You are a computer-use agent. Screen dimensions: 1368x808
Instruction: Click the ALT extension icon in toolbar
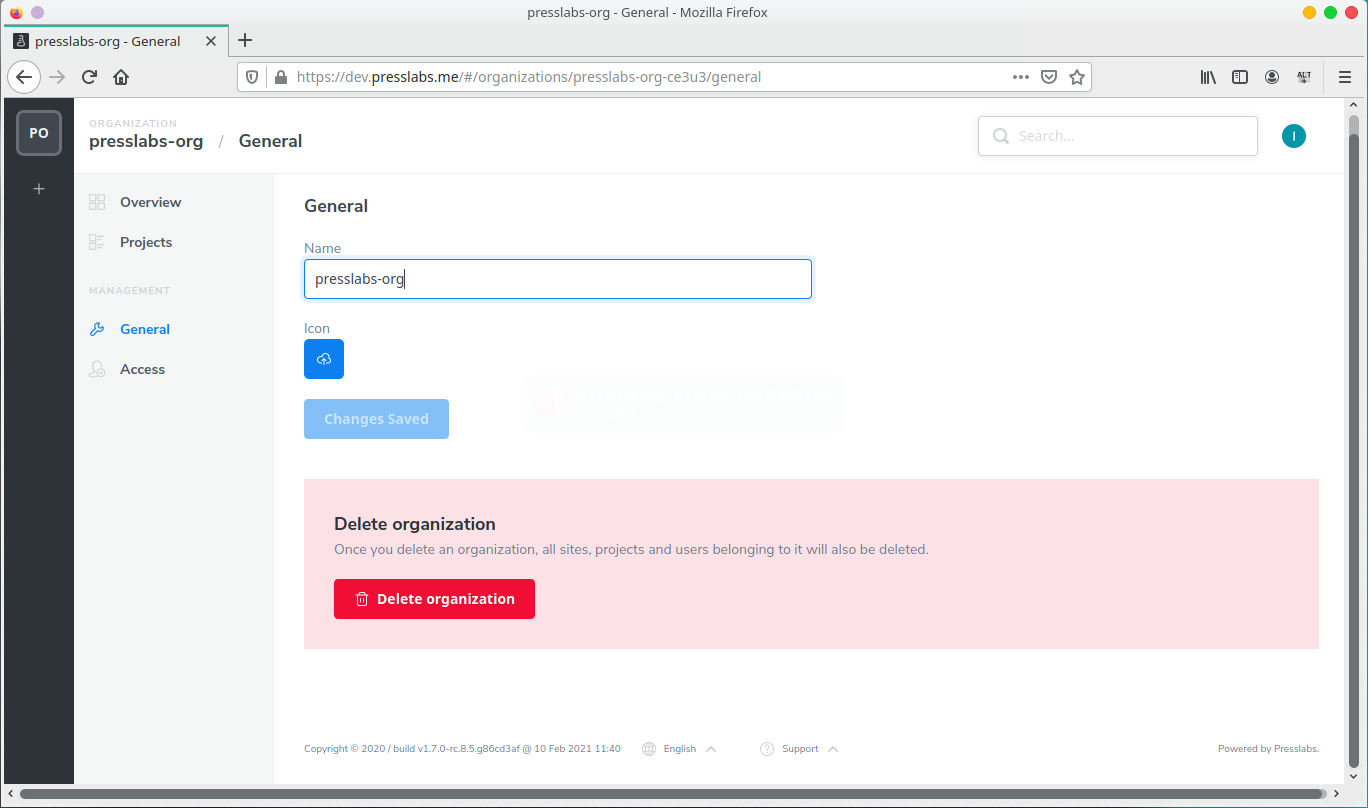(x=1304, y=77)
